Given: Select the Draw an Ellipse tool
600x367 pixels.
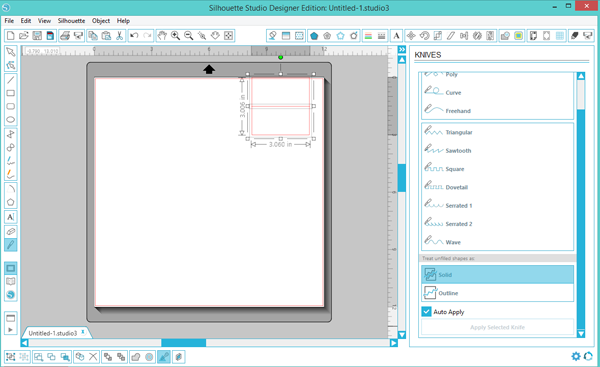Looking at the screenshot, I should (x=11, y=119).
